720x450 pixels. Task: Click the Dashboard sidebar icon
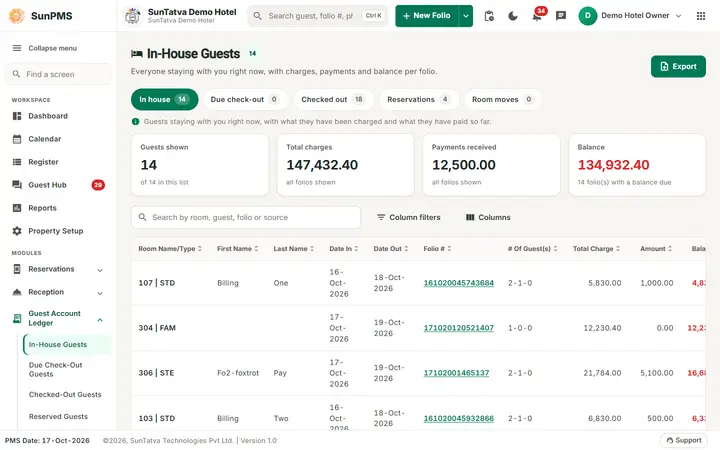coord(17,116)
